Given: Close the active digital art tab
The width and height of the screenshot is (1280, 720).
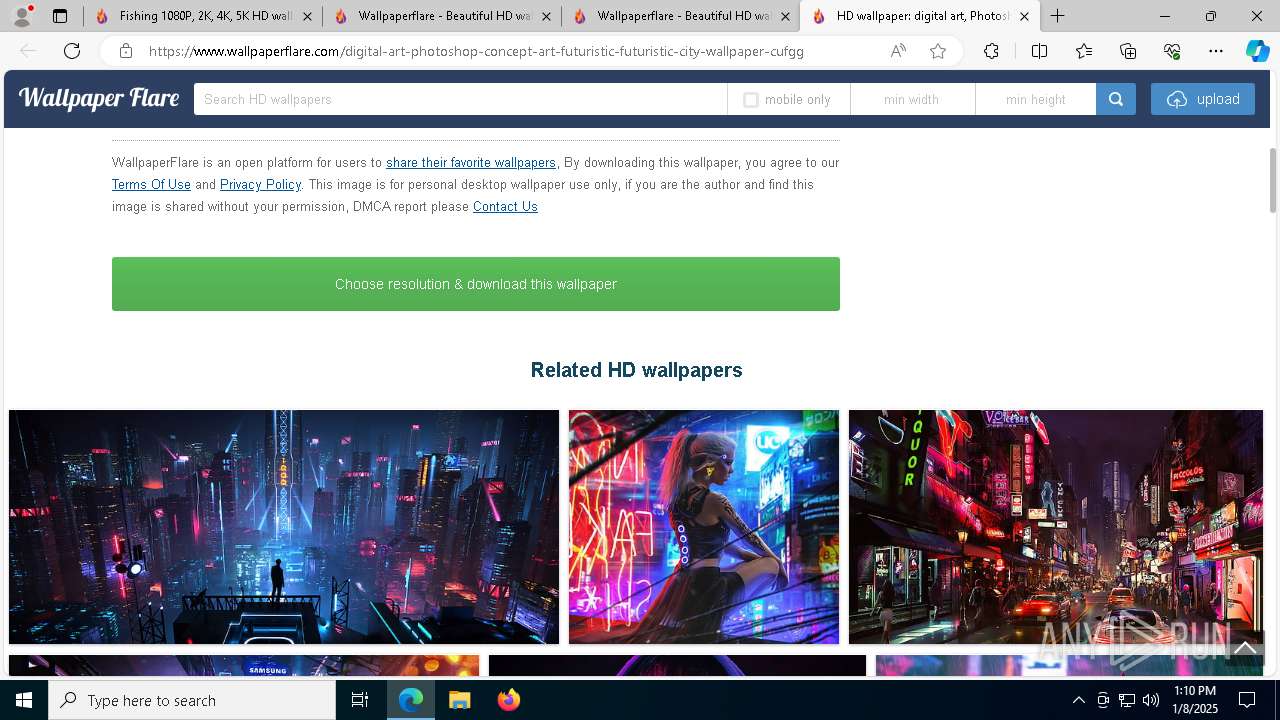Looking at the screenshot, I should pos(1024,16).
